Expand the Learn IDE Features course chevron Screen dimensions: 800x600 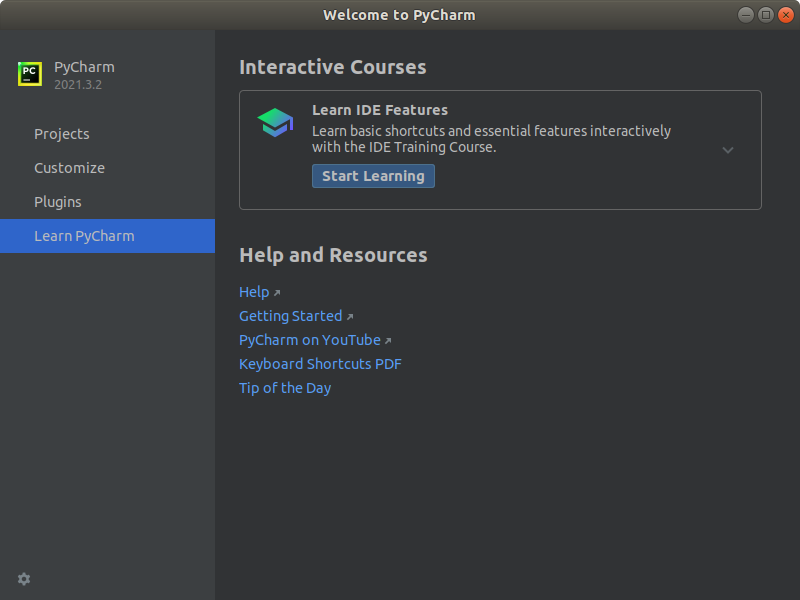click(728, 150)
